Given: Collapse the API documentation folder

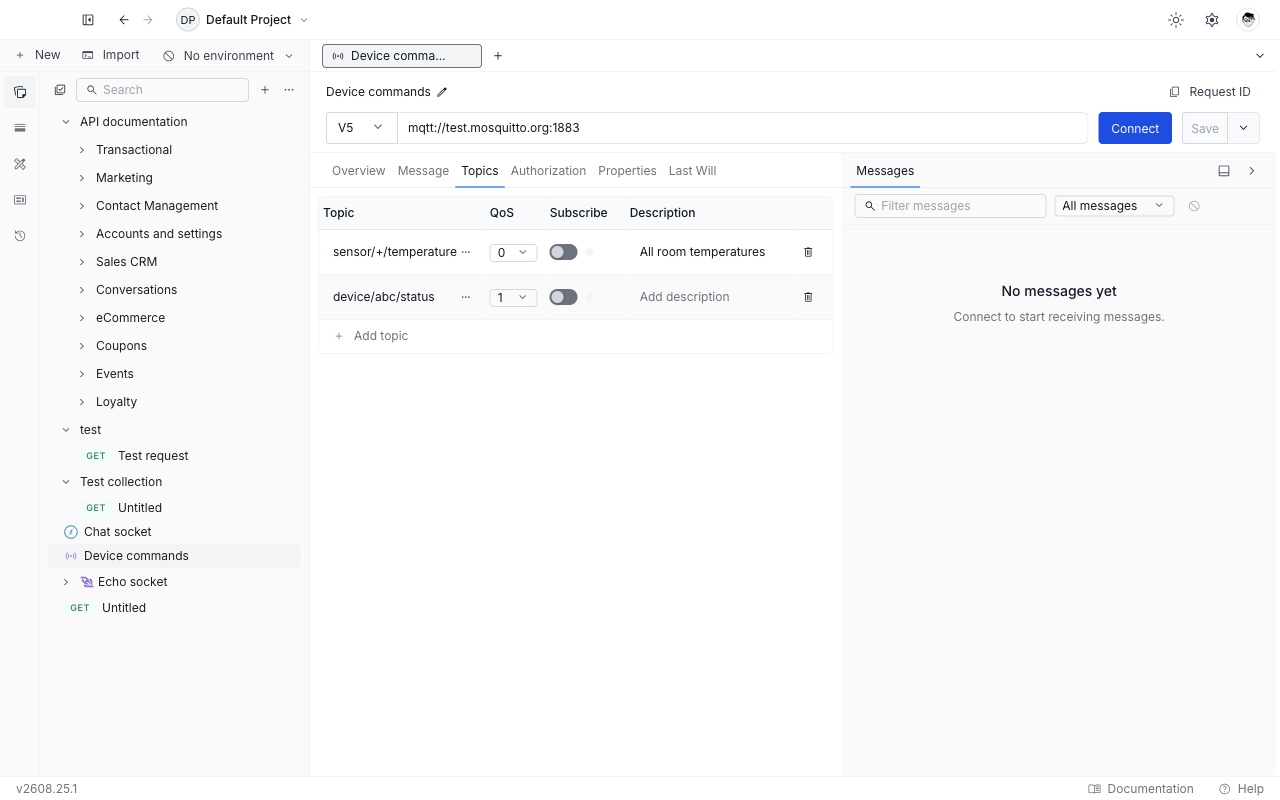Looking at the screenshot, I should (66, 122).
